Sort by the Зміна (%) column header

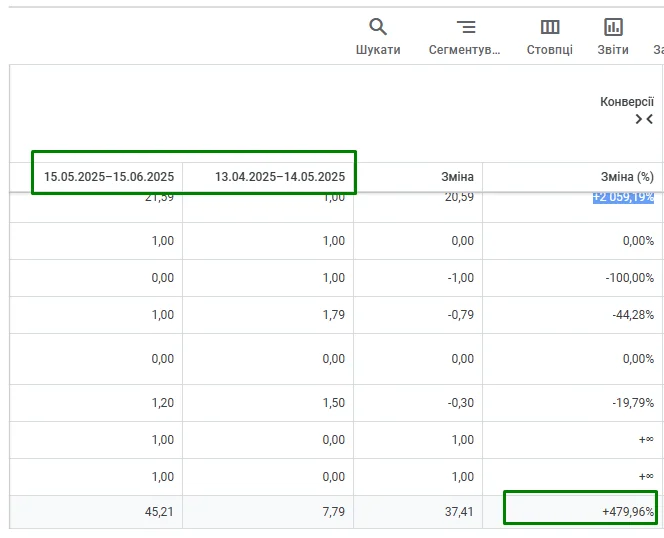(627, 177)
